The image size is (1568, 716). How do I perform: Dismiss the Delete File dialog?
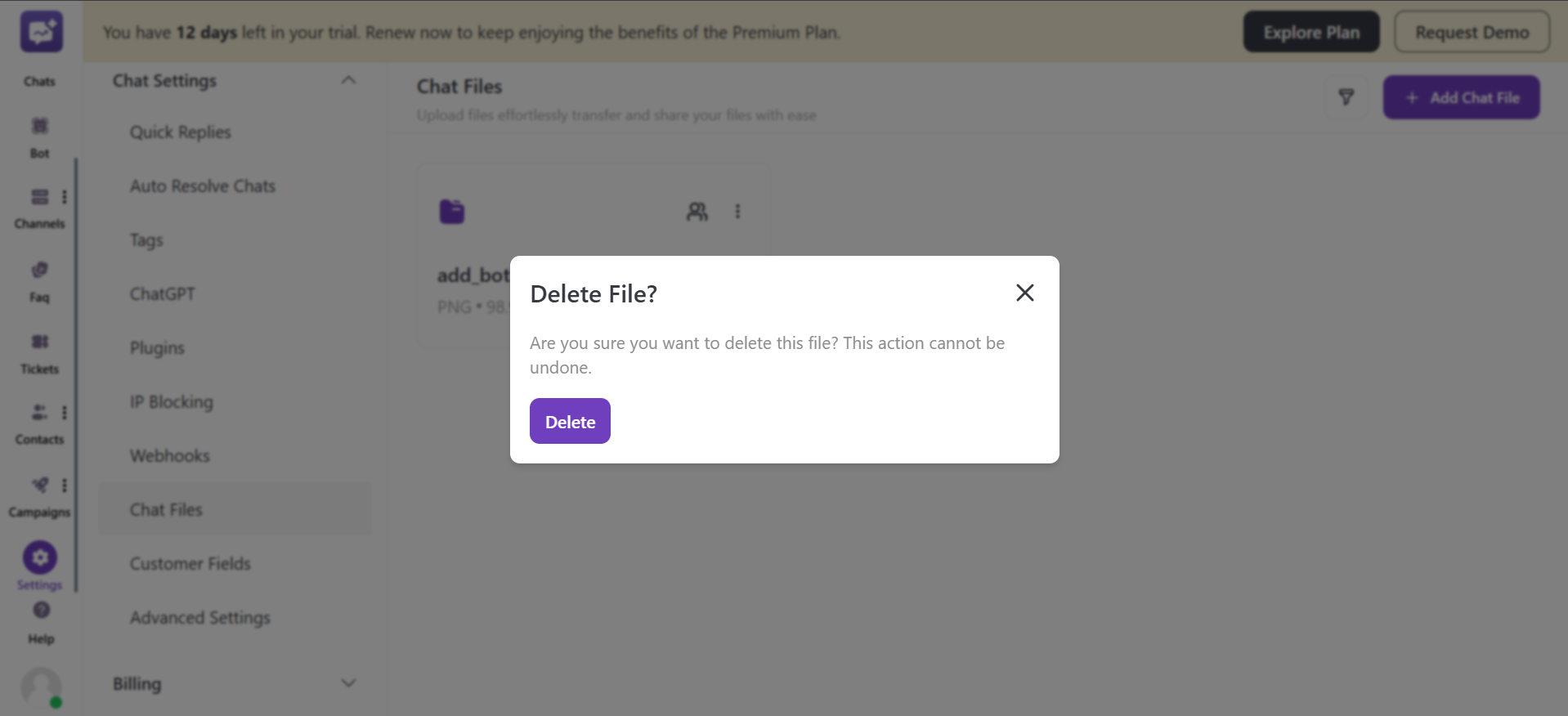[x=1024, y=292]
